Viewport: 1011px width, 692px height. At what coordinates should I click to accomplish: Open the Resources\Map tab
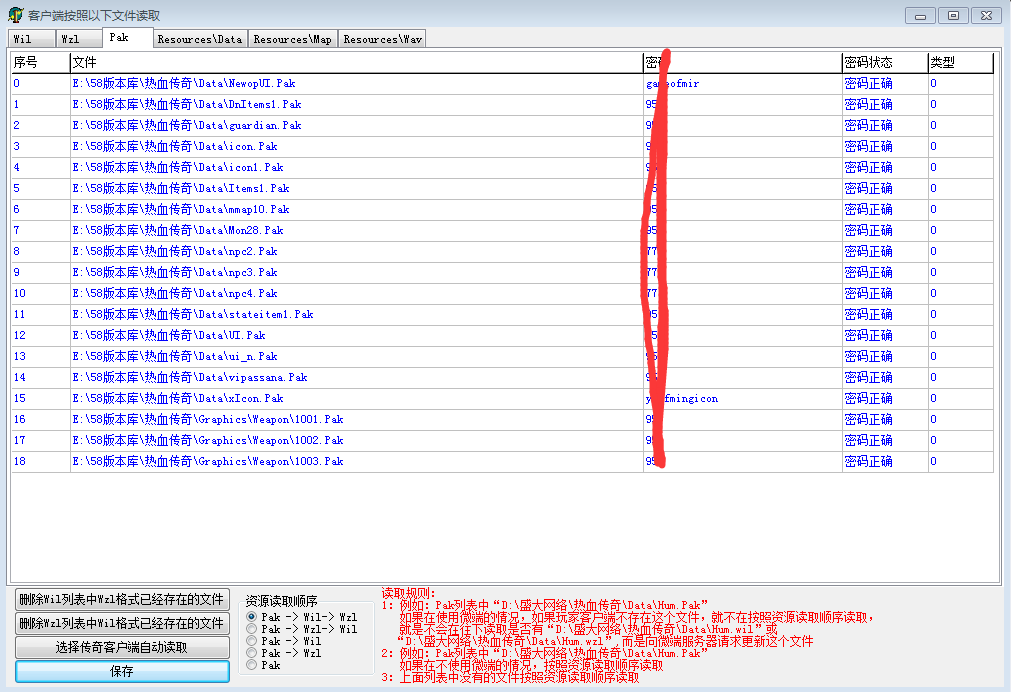click(x=293, y=39)
